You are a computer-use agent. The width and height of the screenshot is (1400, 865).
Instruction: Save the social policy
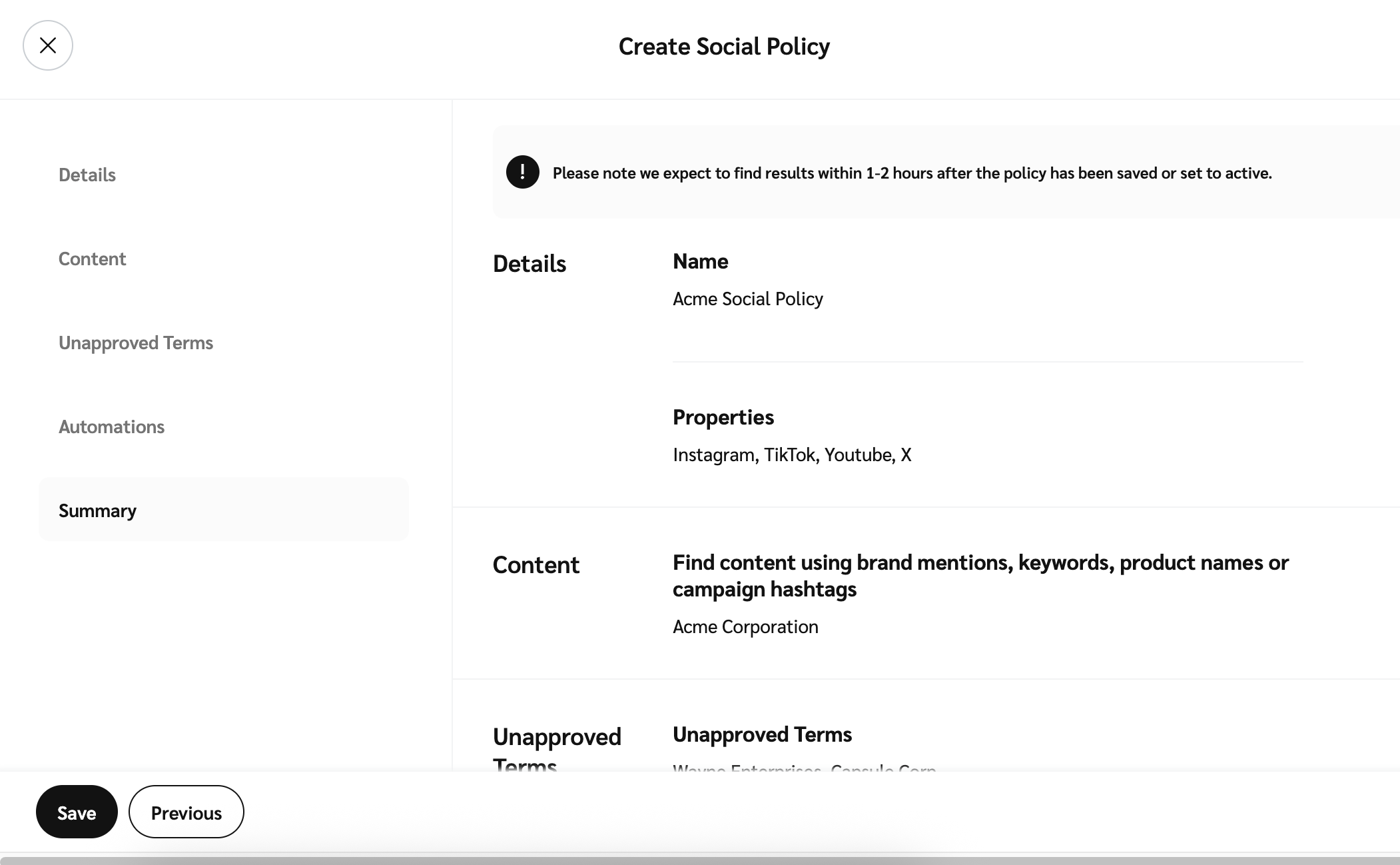pyautogui.click(x=77, y=812)
